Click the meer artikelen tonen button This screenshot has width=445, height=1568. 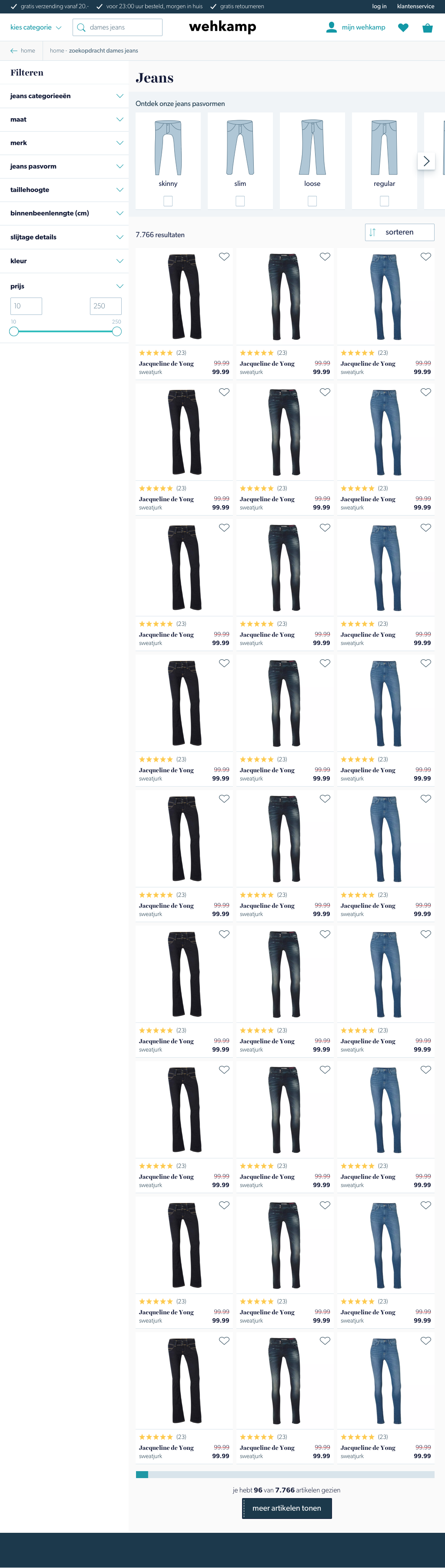287,1508
